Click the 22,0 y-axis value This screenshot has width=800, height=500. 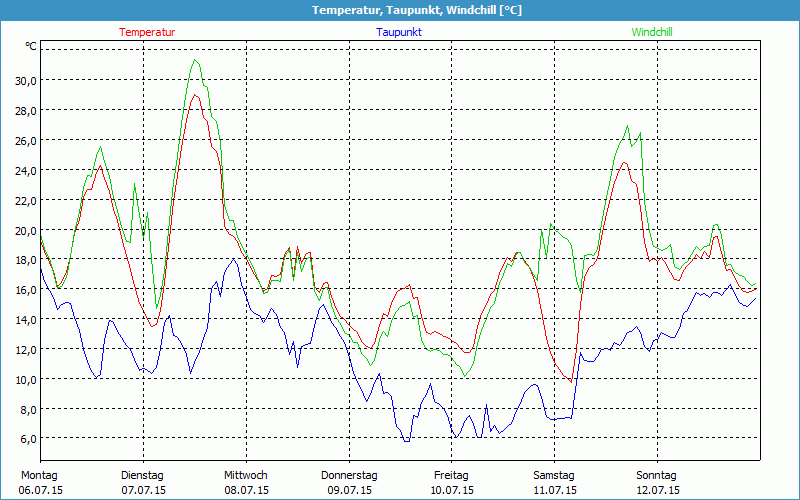[24, 201]
